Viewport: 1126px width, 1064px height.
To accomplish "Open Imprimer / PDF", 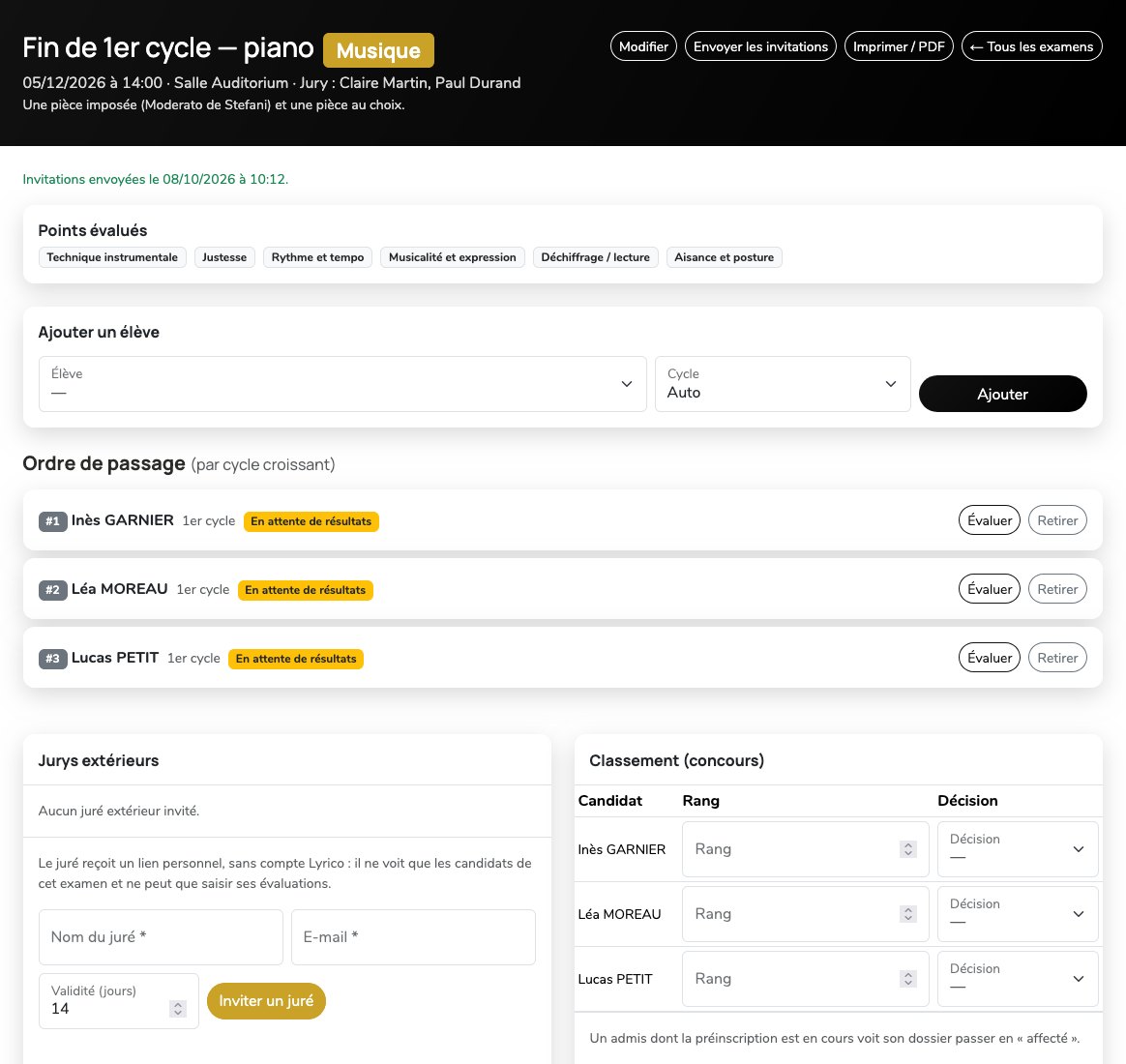I will coord(899,46).
